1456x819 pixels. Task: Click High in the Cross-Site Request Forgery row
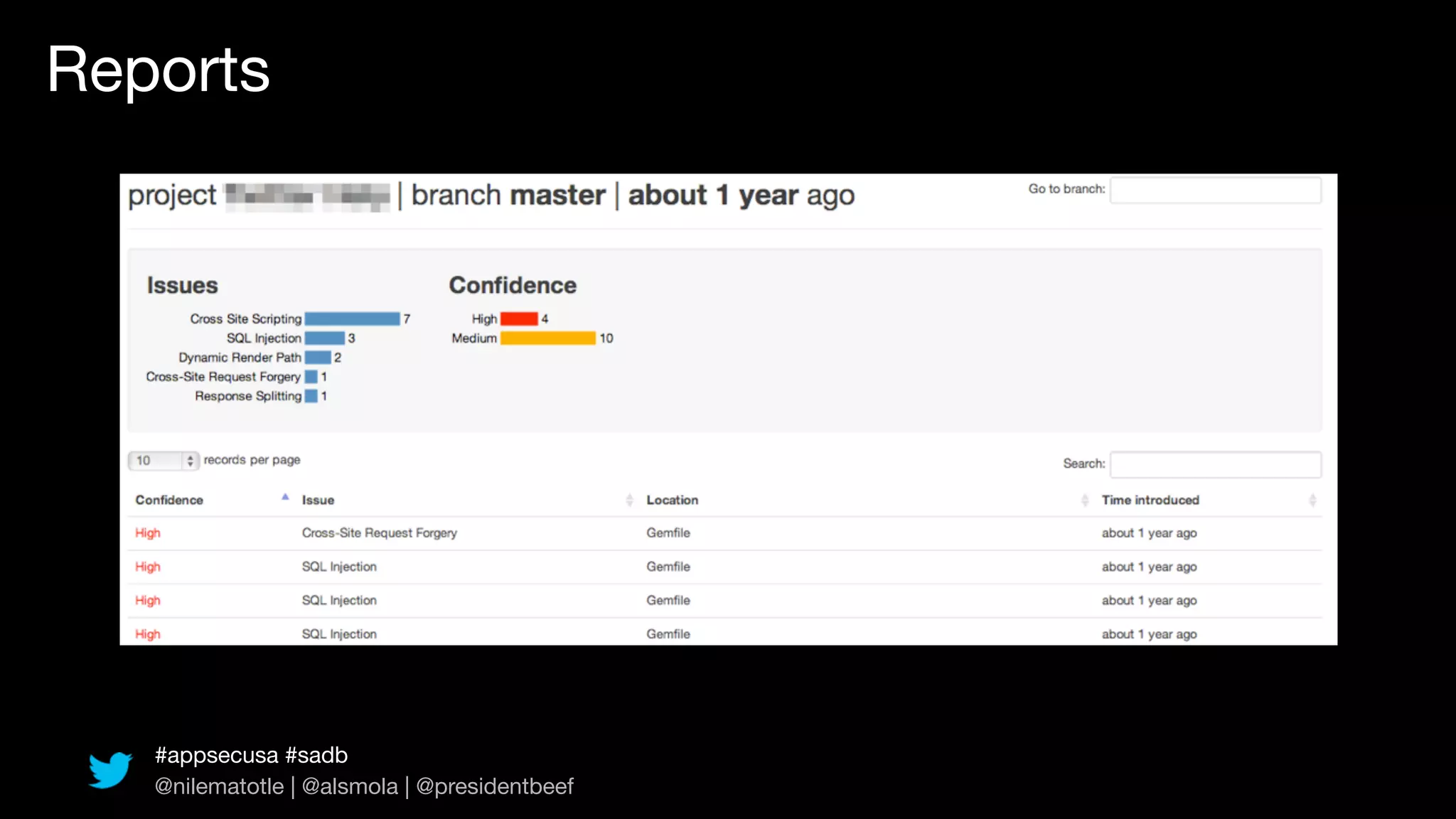(x=148, y=533)
